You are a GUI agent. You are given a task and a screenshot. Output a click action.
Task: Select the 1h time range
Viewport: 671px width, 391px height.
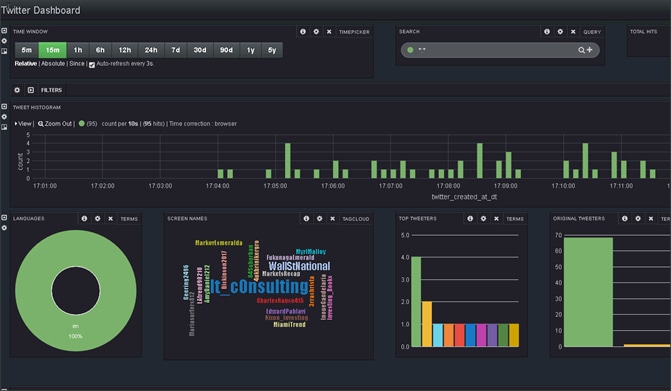point(78,50)
